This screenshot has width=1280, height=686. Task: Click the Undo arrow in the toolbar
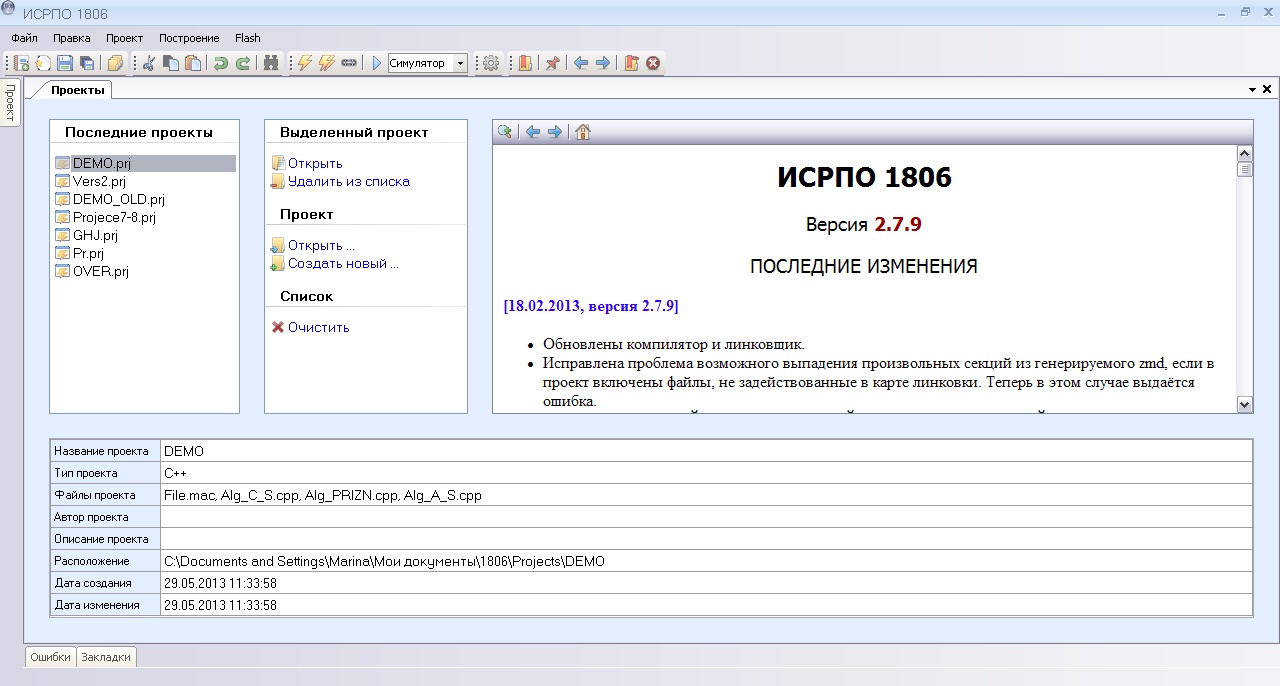pos(221,63)
